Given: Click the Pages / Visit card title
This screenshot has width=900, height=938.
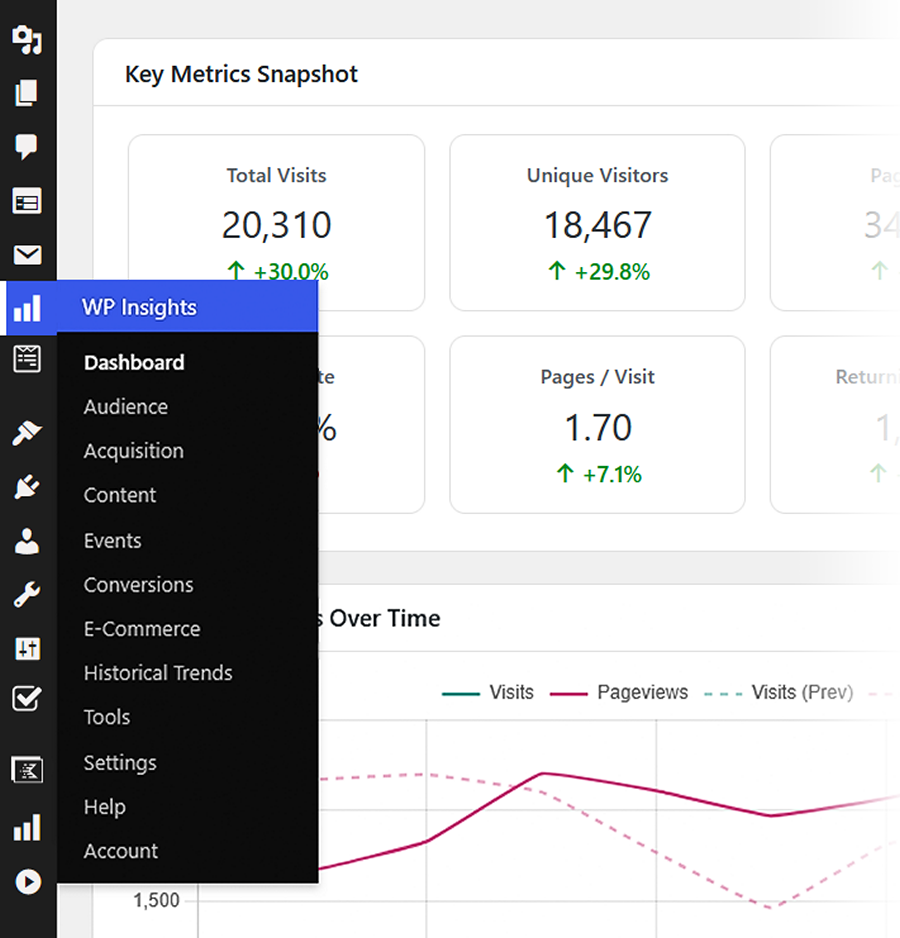Looking at the screenshot, I should point(597,377).
